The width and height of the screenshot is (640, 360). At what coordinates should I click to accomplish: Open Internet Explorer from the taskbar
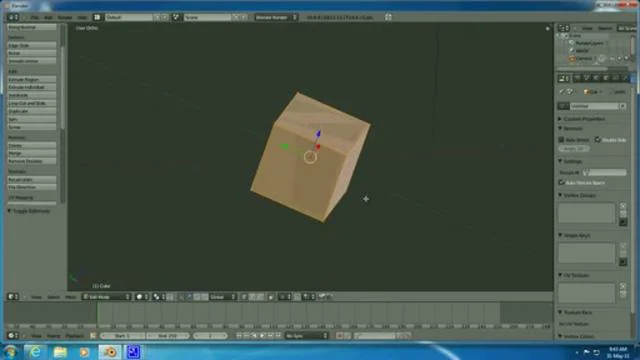pyautogui.click(x=35, y=352)
